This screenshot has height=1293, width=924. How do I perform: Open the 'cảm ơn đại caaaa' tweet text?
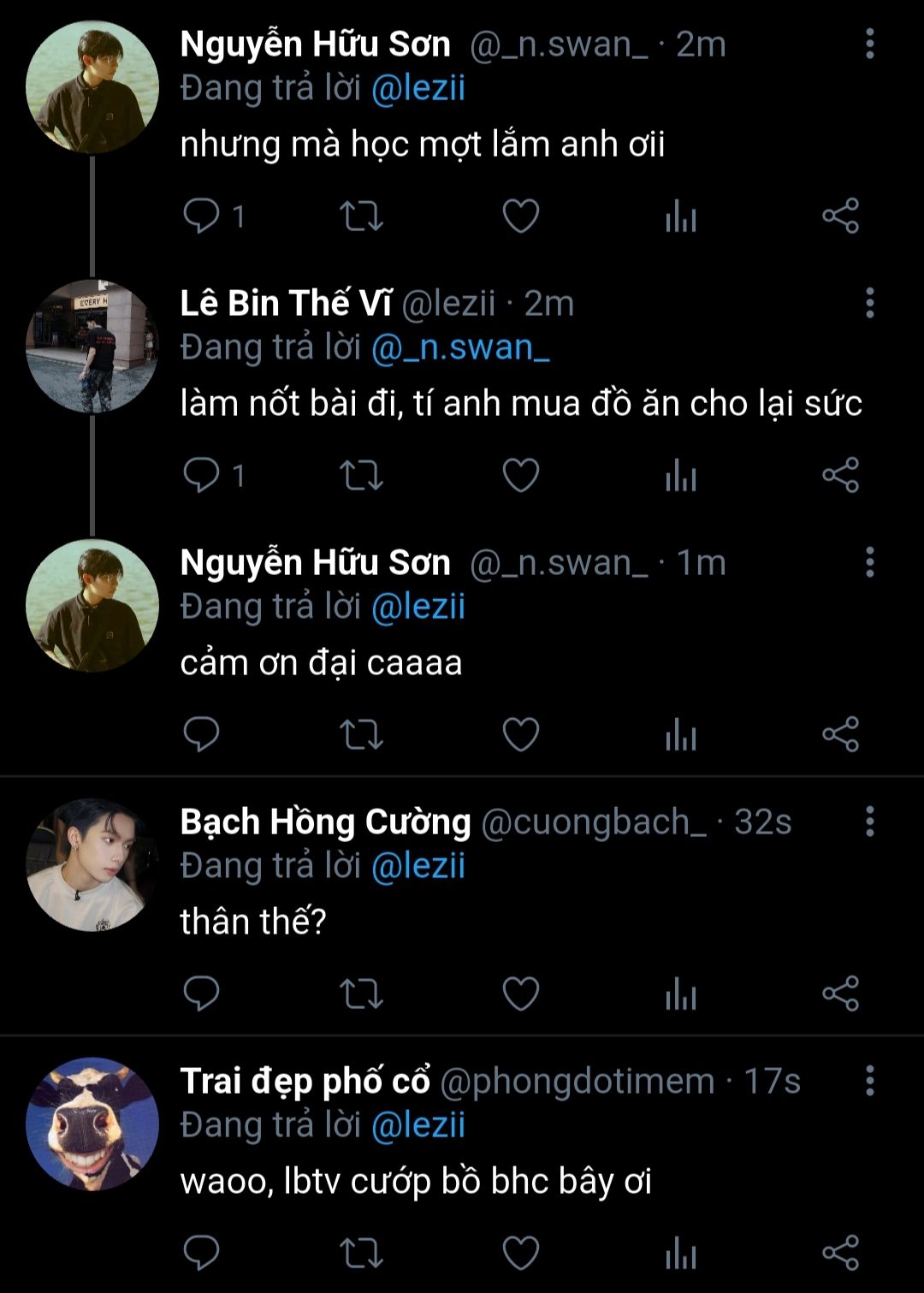coord(321,663)
